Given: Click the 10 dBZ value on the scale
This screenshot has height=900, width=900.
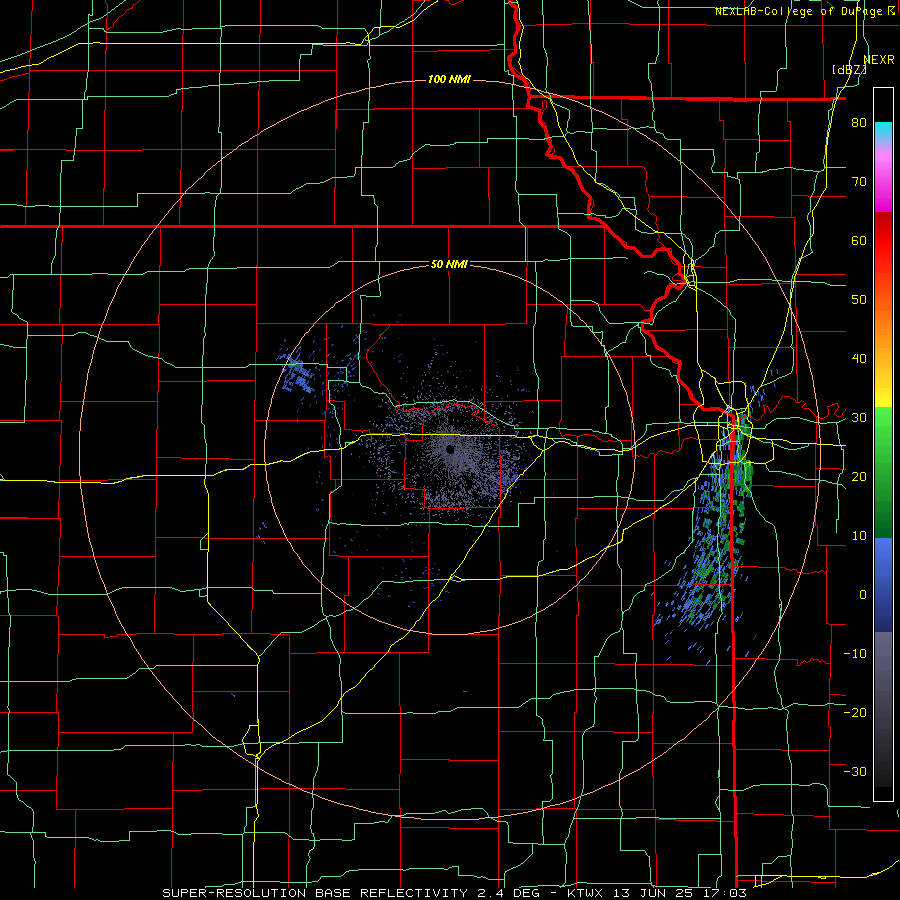Looking at the screenshot, I should click(x=859, y=536).
